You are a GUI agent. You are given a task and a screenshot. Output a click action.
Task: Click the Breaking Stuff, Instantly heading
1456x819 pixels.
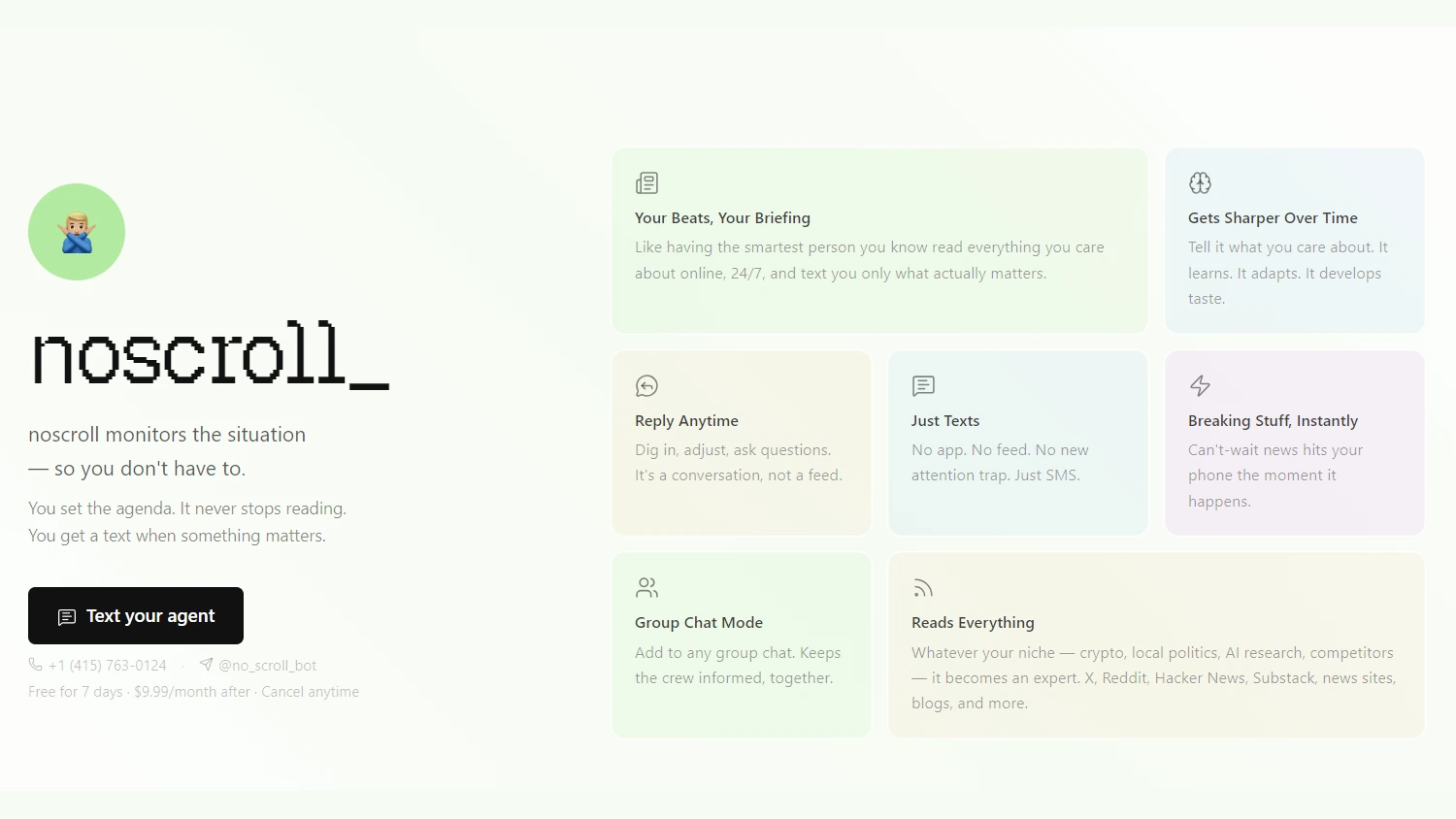(1272, 421)
